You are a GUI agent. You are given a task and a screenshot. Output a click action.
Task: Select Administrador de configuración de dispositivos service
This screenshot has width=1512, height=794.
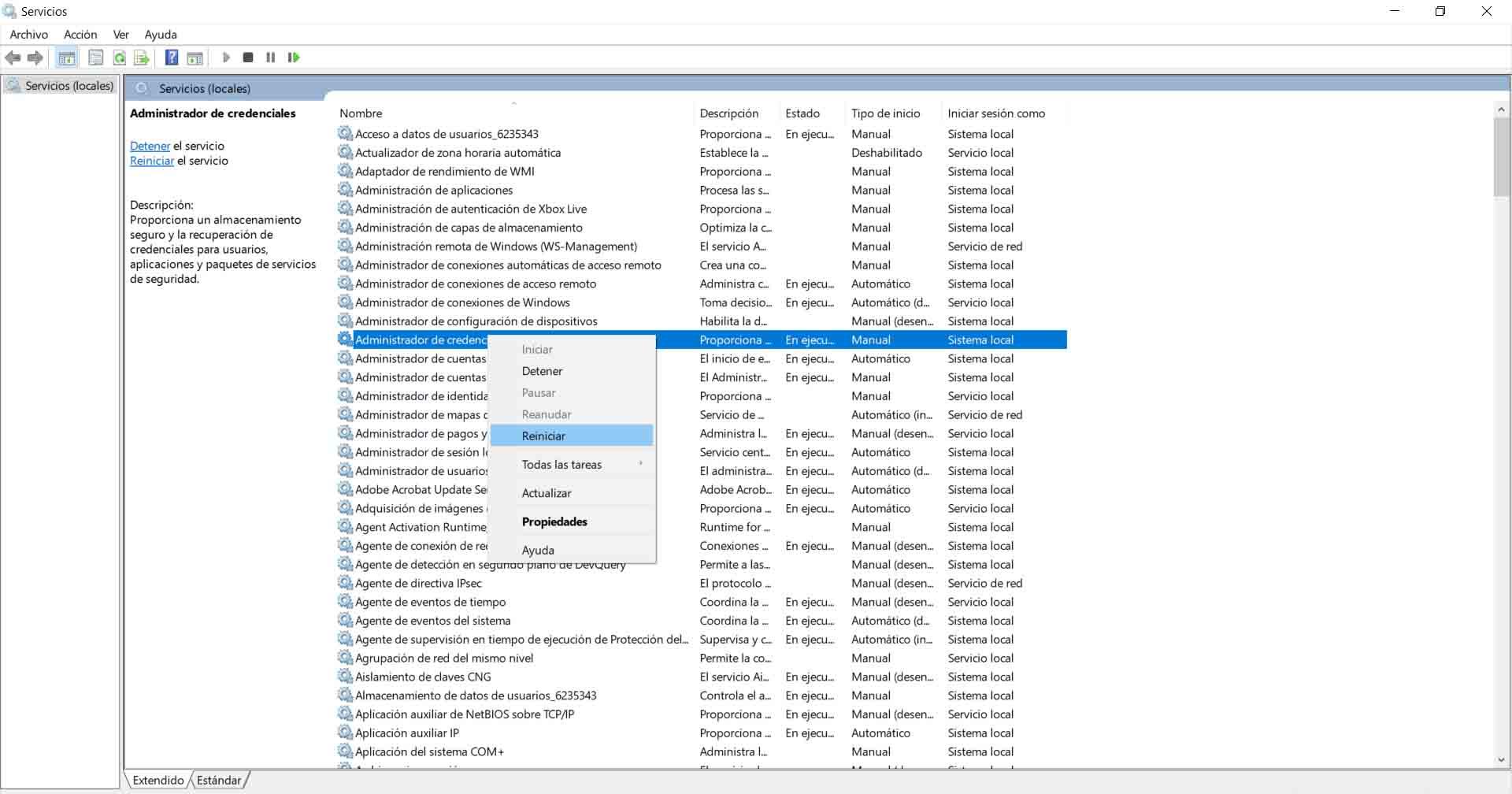coord(476,321)
